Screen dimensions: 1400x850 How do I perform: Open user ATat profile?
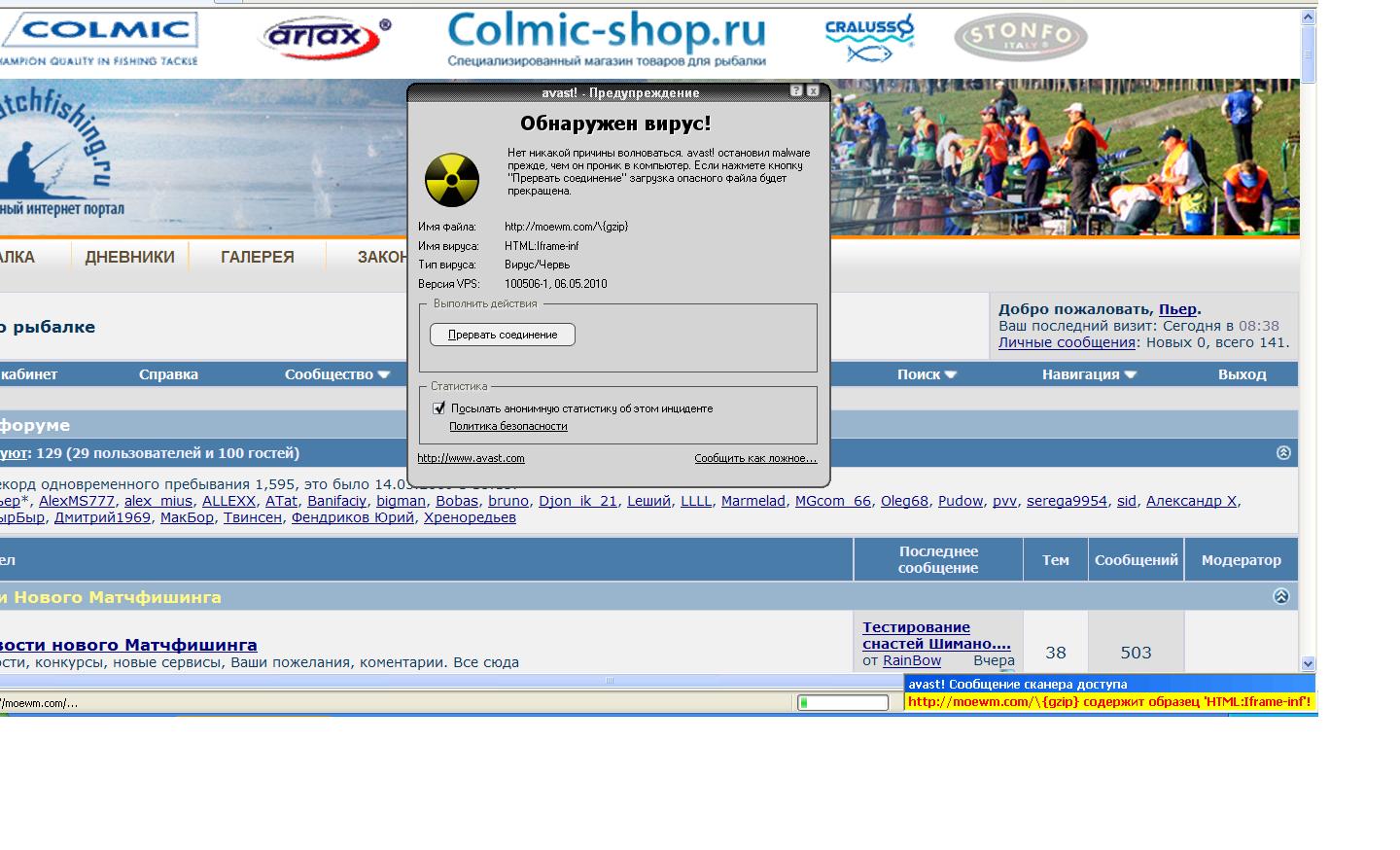(281, 501)
